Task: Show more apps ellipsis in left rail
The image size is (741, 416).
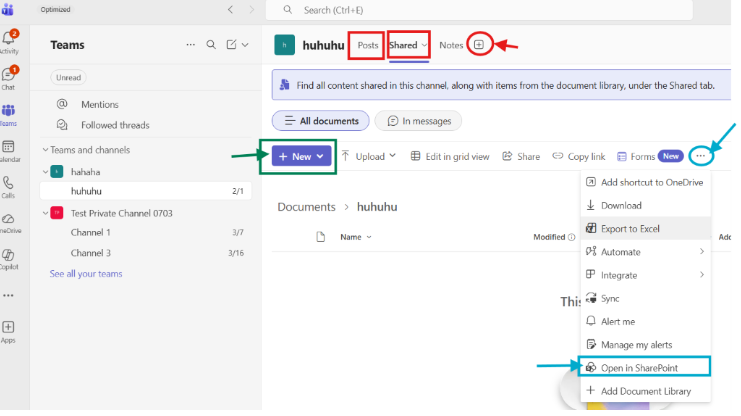Action: click(8, 295)
